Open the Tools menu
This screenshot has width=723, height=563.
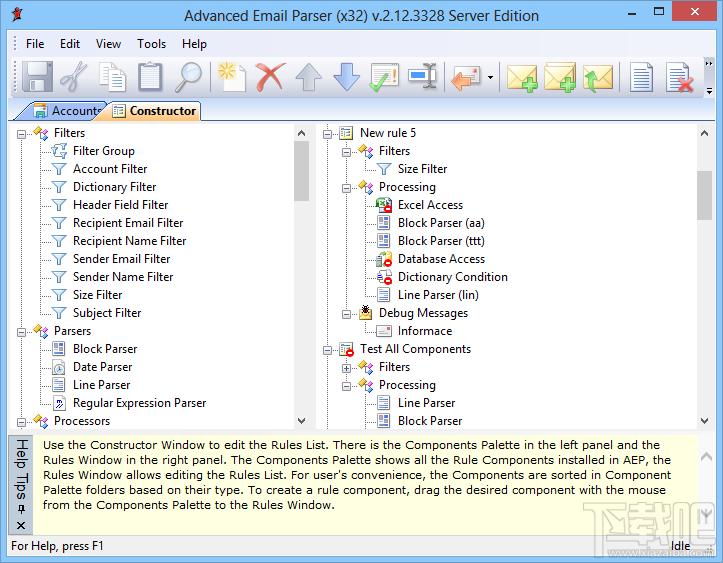[x=151, y=44]
